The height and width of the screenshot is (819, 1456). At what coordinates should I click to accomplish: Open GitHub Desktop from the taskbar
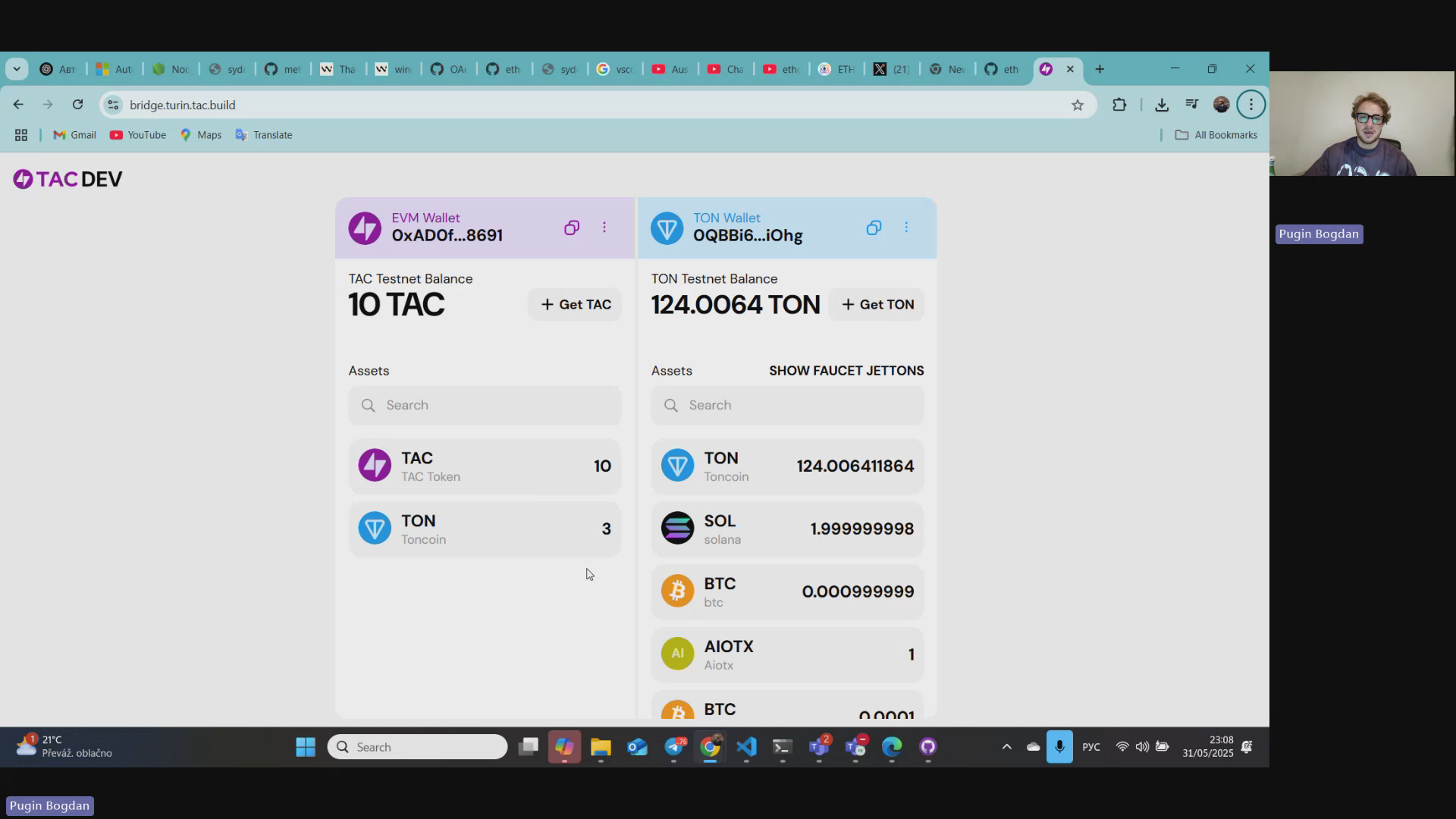click(x=928, y=747)
